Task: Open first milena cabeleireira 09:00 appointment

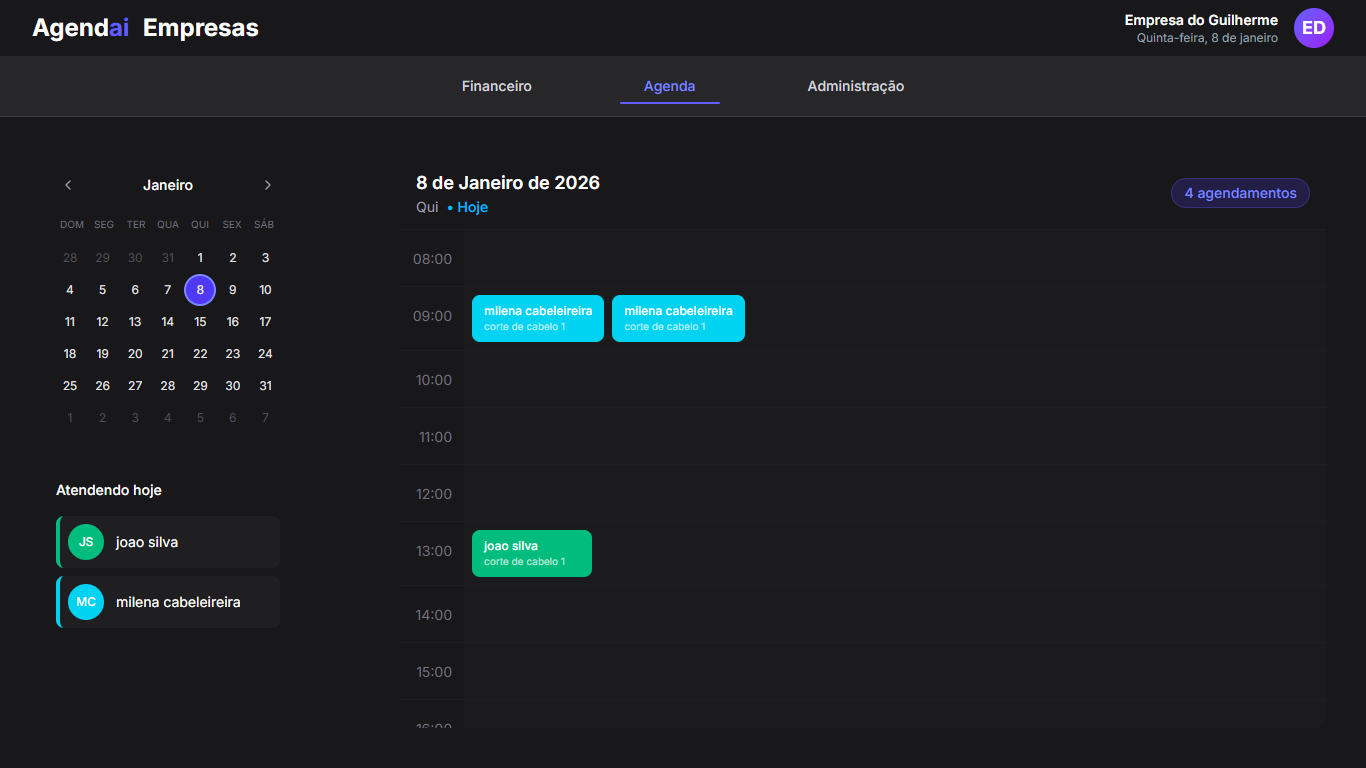Action: [537, 318]
